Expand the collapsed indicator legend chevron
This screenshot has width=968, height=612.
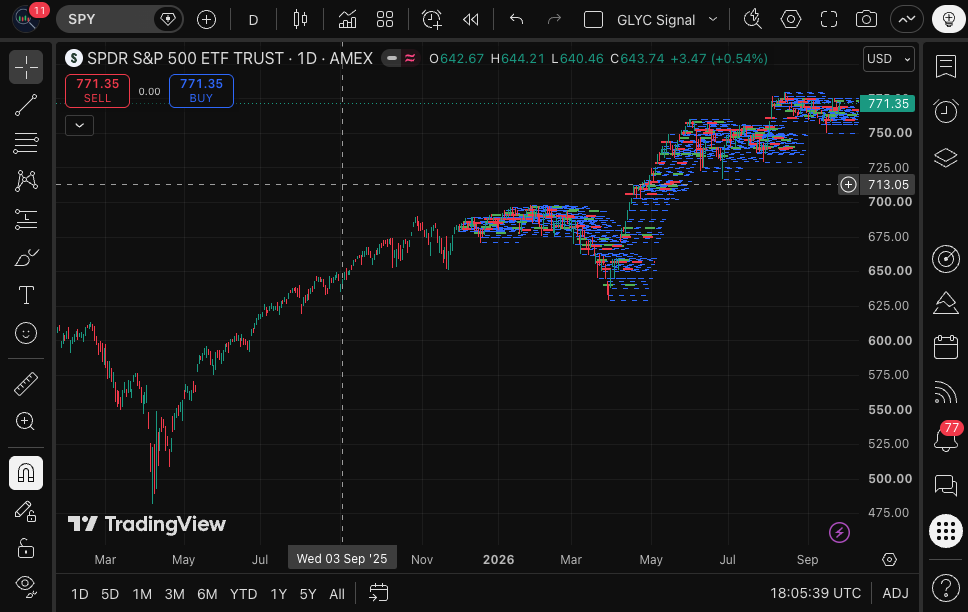click(80, 125)
